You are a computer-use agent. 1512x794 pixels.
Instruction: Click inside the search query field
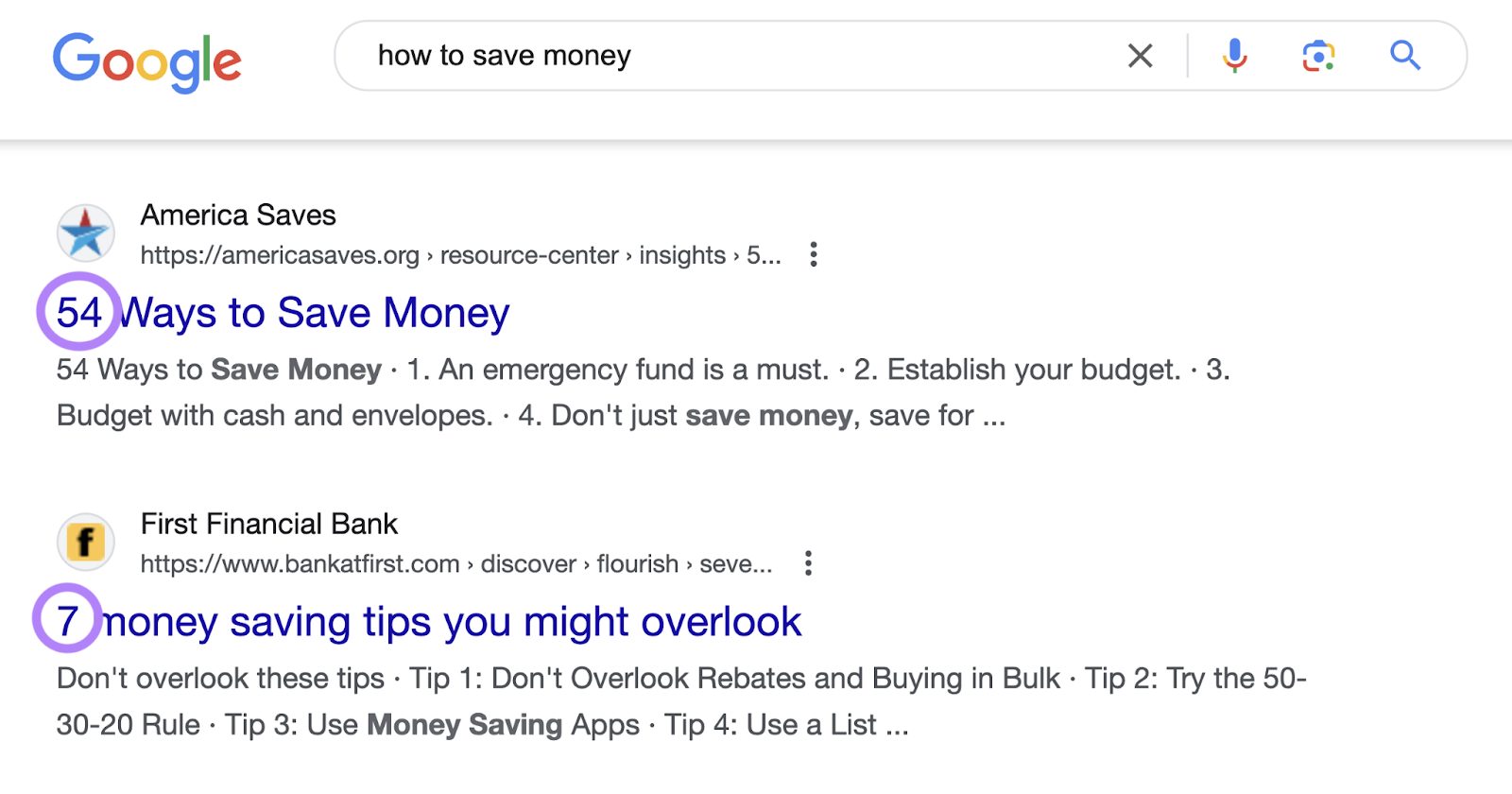pyautogui.click(x=661, y=56)
